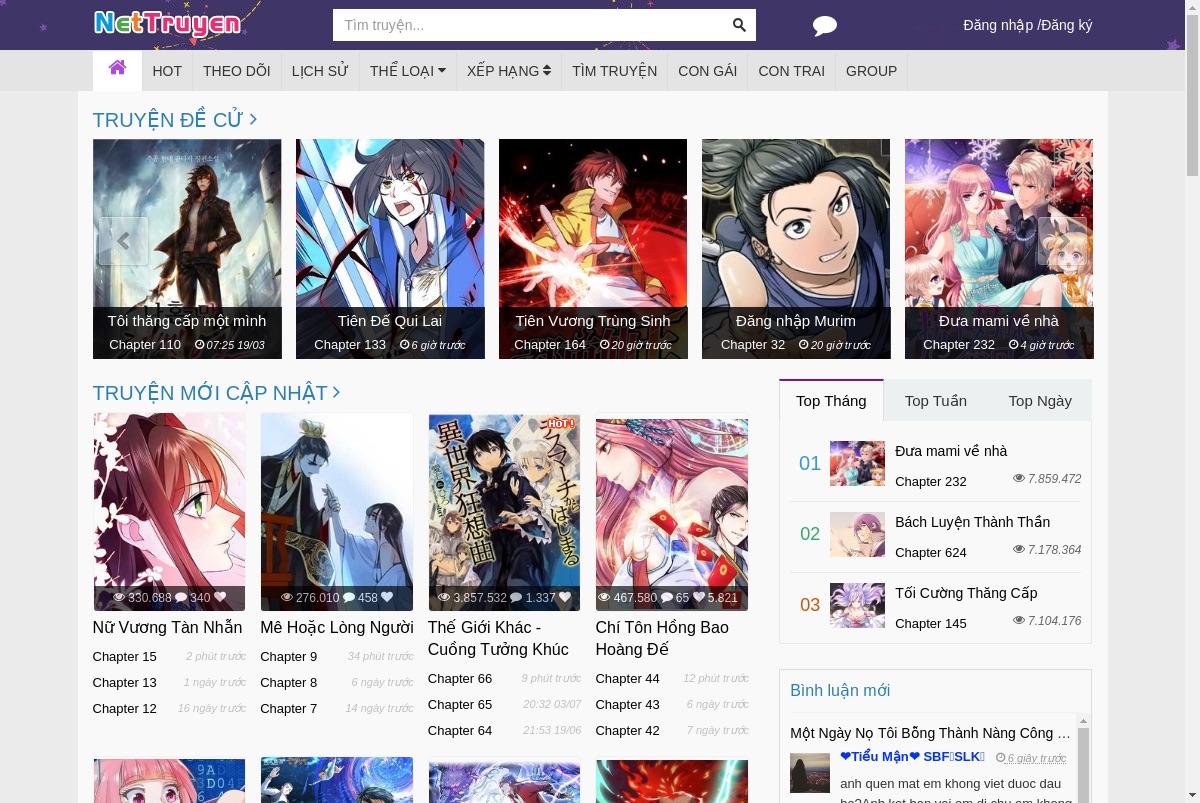Click eye icon on Nữ Vương Tàn Nhẫn cover
The height and width of the screenshot is (803, 1200).
(x=119, y=598)
